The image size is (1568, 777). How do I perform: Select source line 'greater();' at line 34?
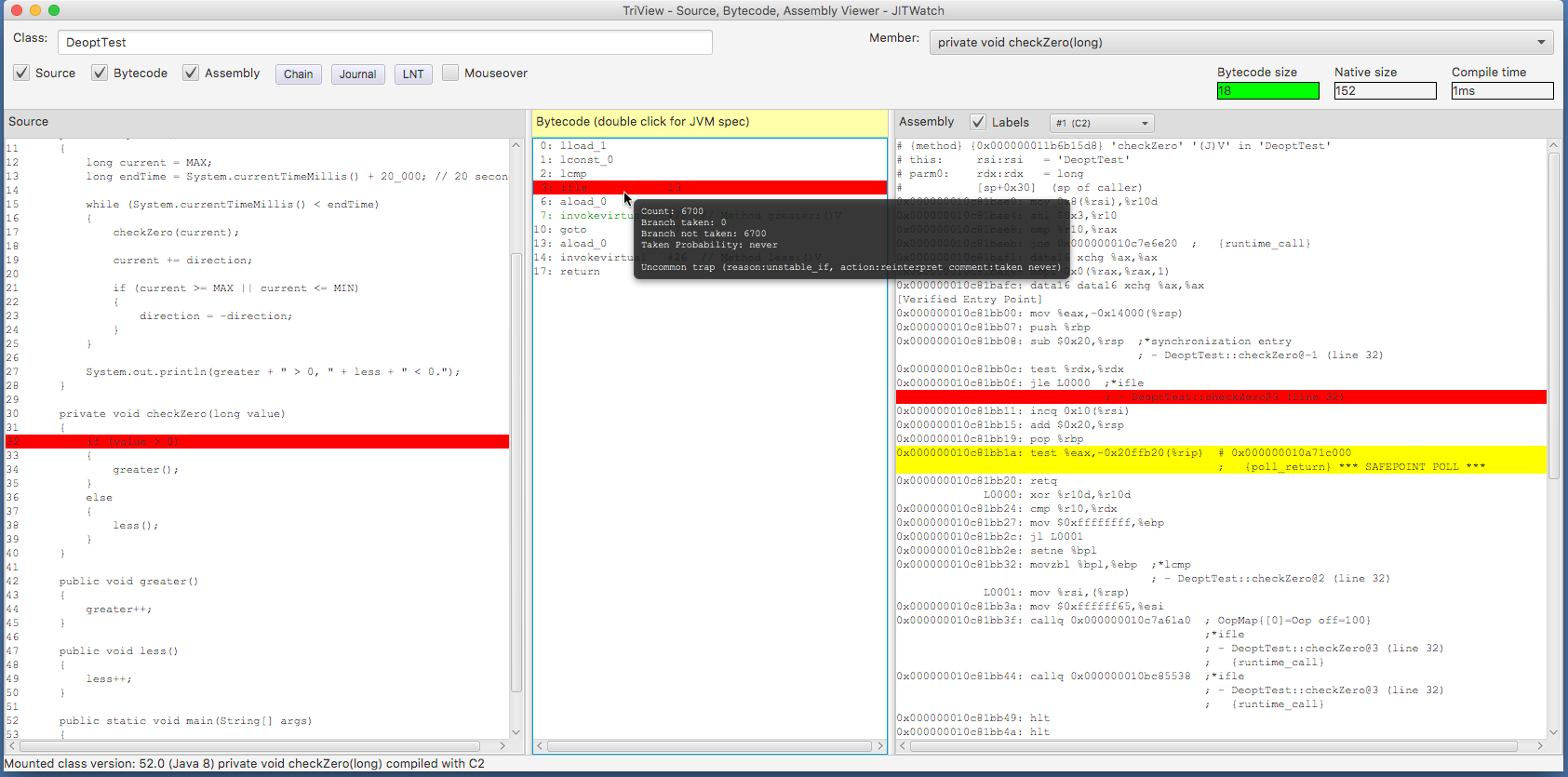[x=145, y=470]
